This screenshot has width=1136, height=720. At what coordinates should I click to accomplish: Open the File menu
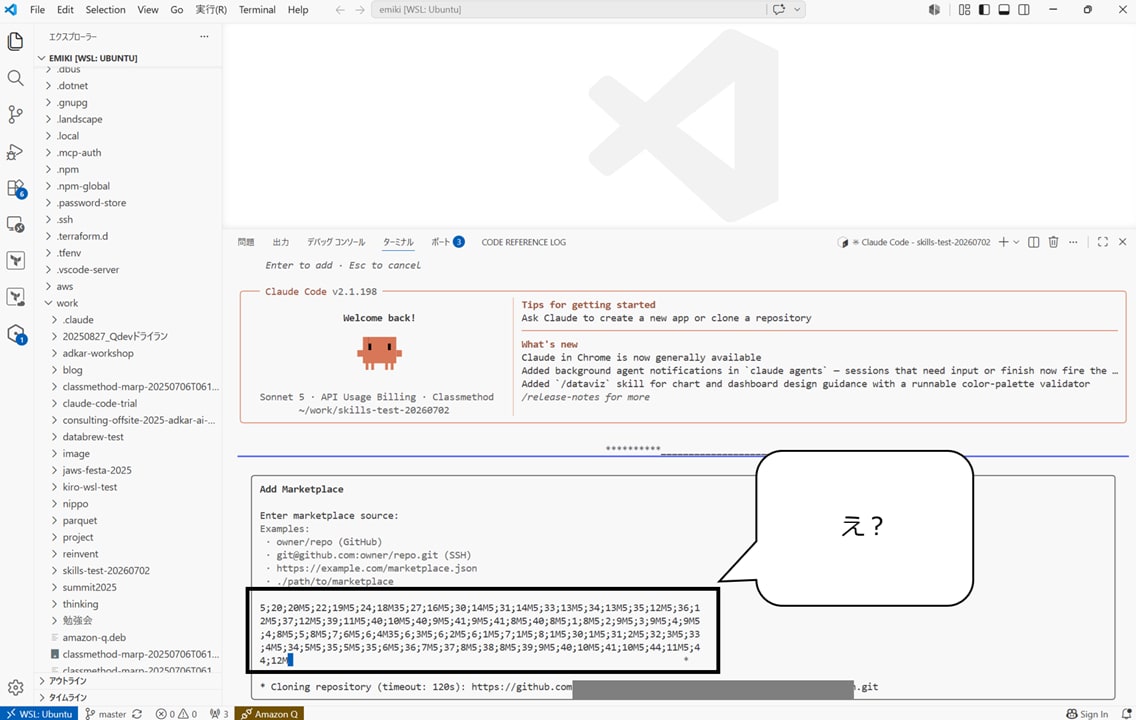37,9
